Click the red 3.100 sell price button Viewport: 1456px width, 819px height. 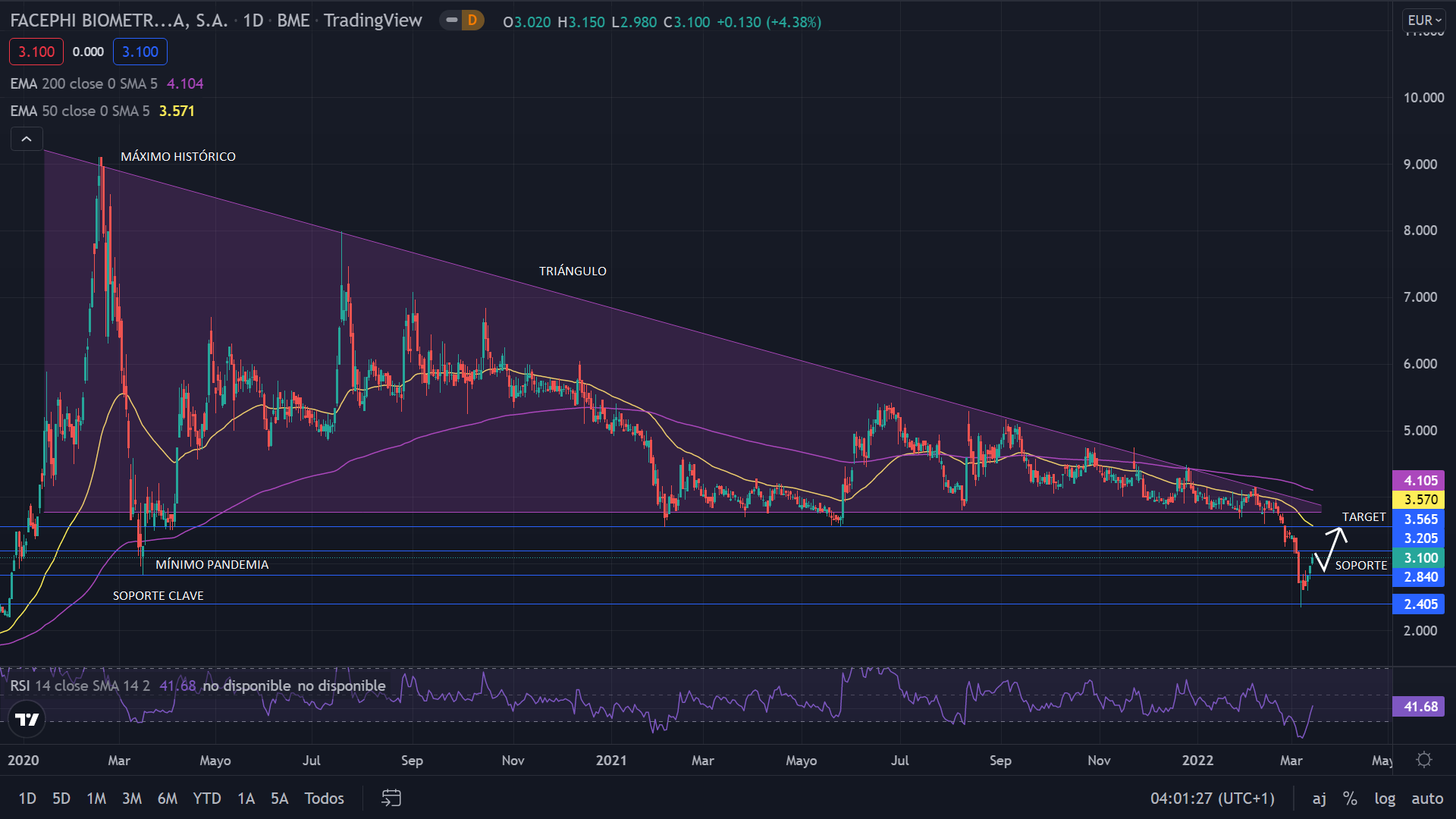click(x=36, y=52)
